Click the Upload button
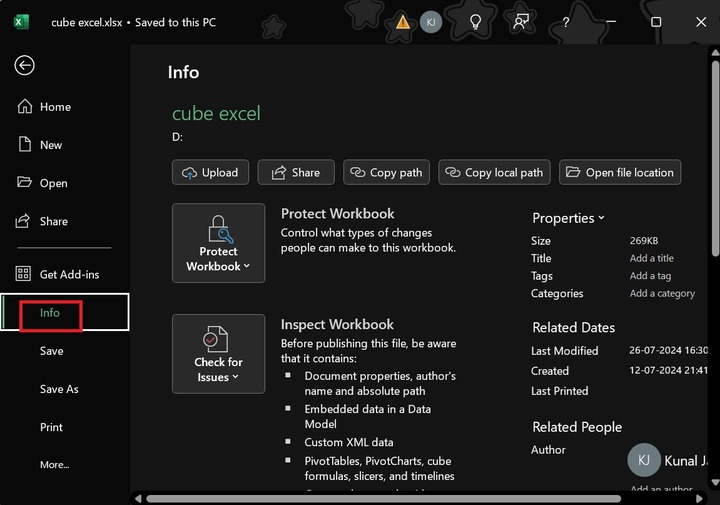The height and width of the screenshot is (505, 720). pyautogui.click(x=210, y=172)
